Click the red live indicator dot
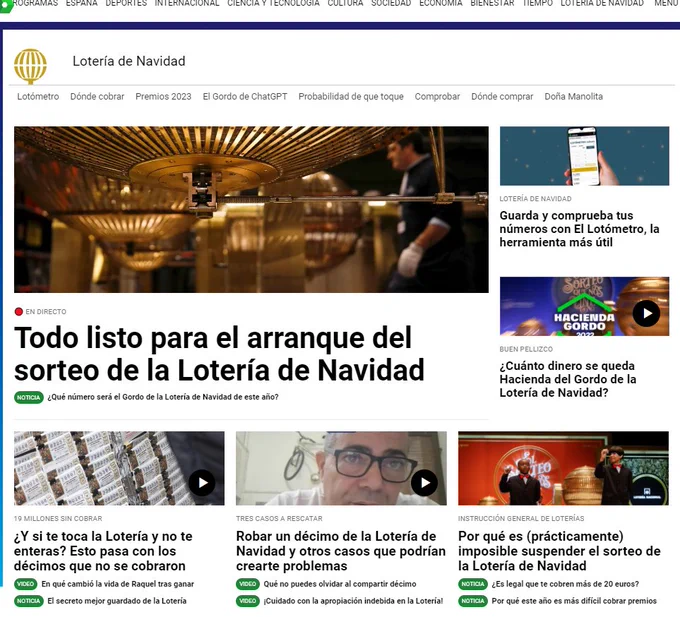The image size is (680, 617). pyautogui.click(x=19, y=312)
